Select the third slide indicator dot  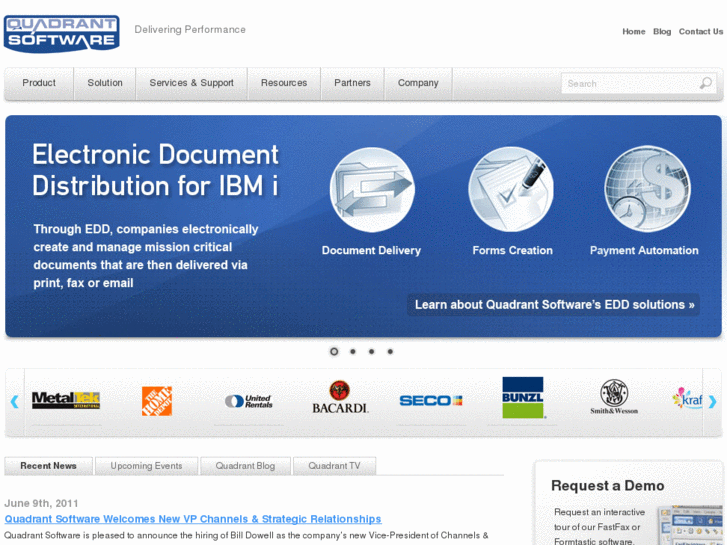pos(371,352)
